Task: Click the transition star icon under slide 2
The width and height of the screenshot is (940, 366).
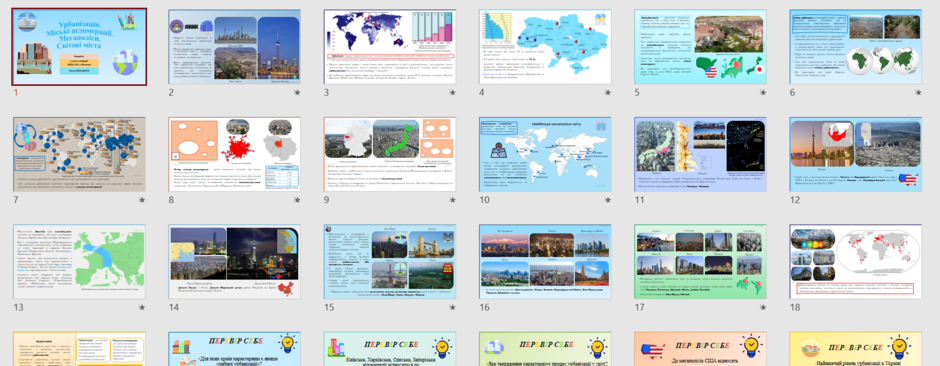Action: pyautogui.click(x=297, y=93)
